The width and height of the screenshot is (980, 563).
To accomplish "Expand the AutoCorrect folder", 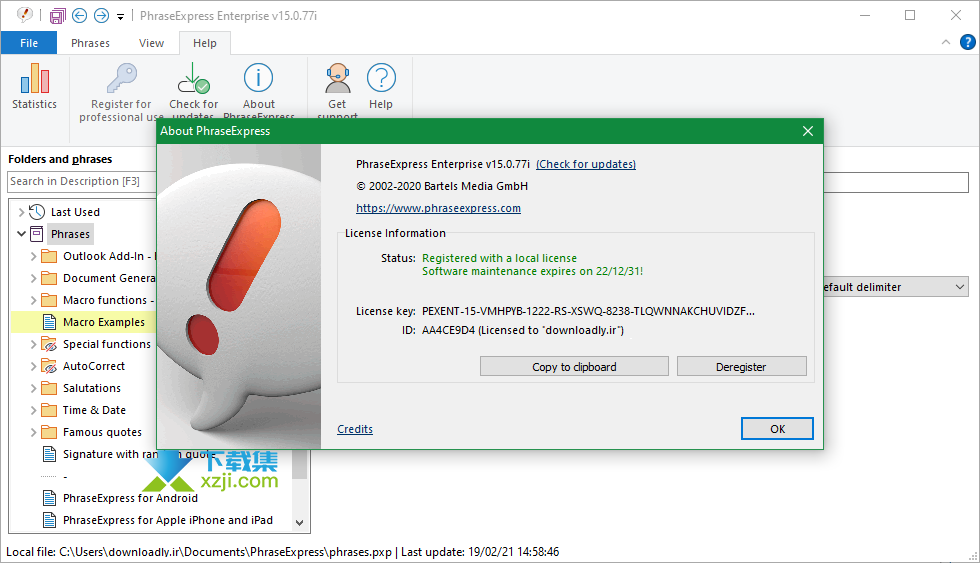I will (33, 366).
